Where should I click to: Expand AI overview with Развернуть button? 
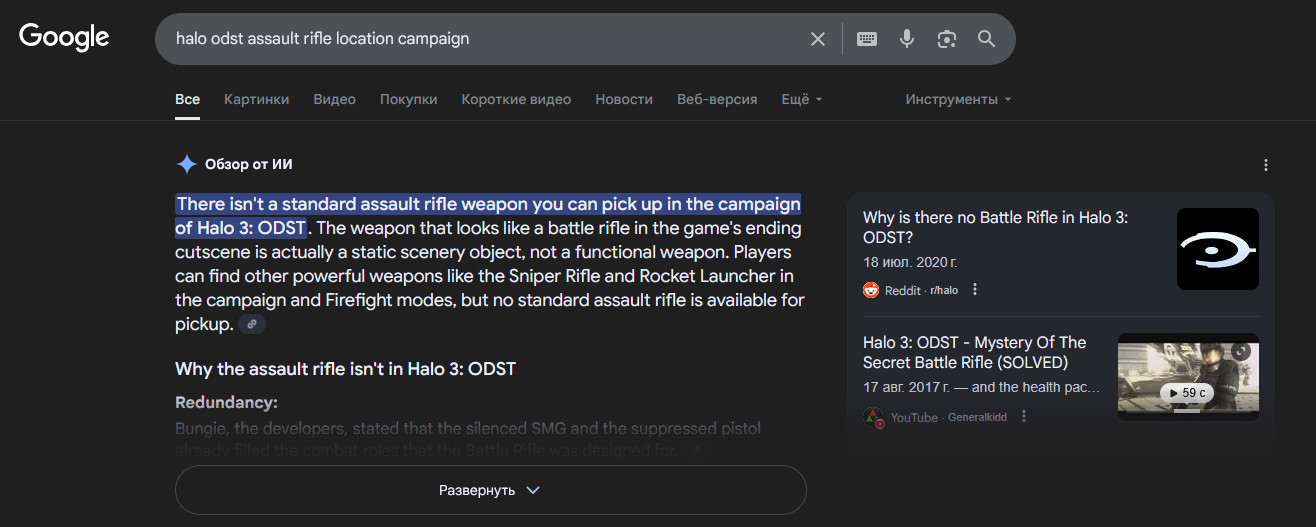pyautogui.click(x=490, y=490)
